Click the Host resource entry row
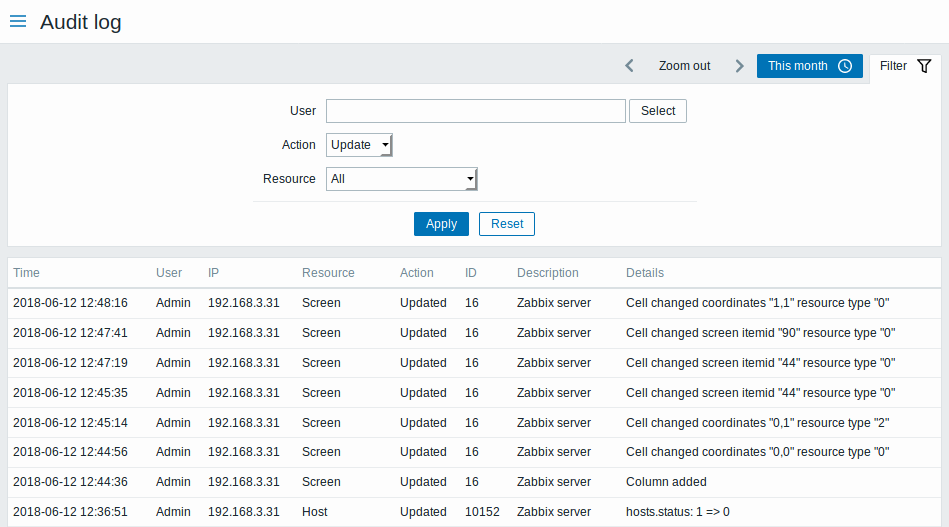949x527 pixels. coord(315,512)
